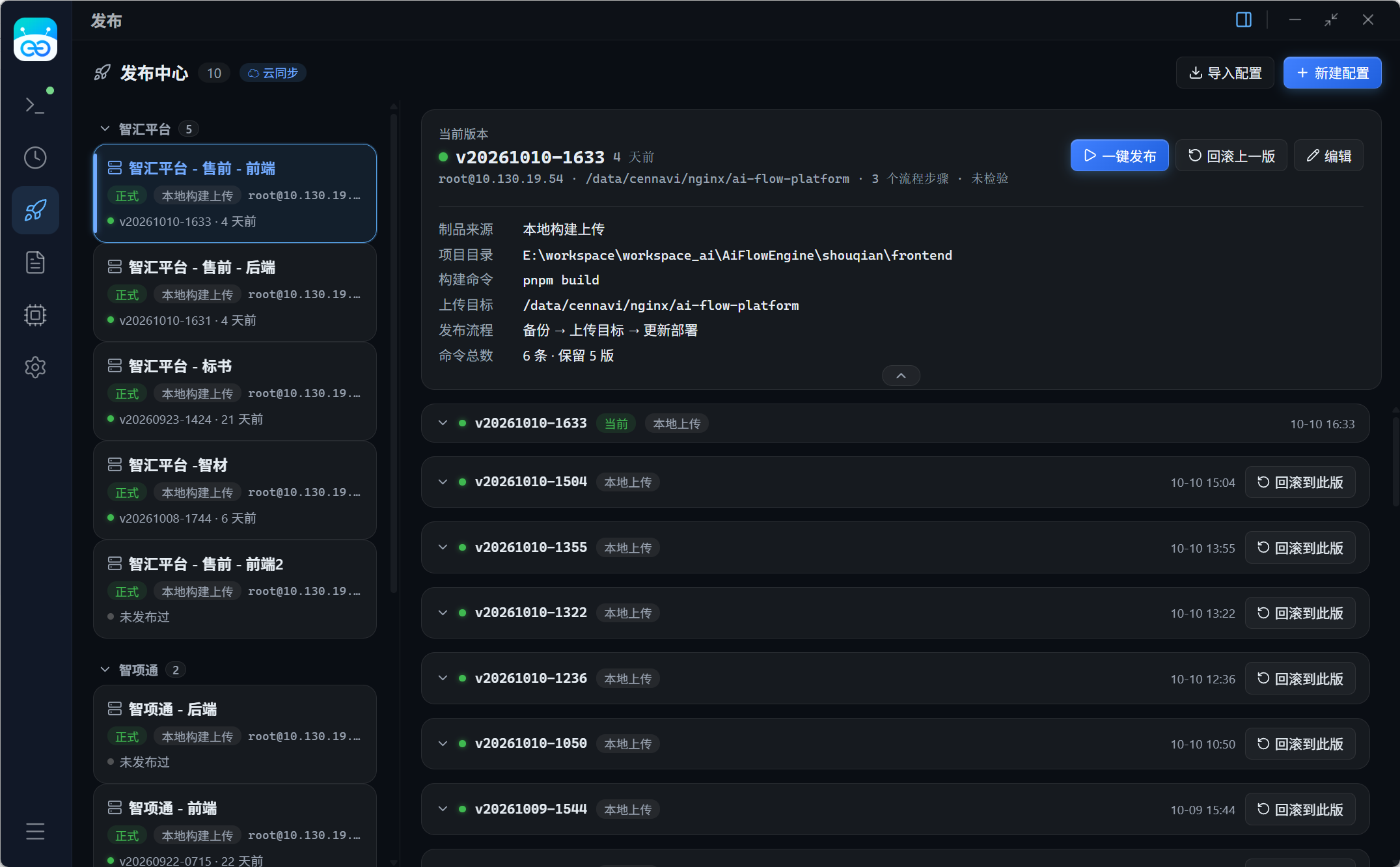The width and height of the screenshot is (1400, 867).
Task: Select 智项通 - 前端 config card
Action: tap(235, 825)
